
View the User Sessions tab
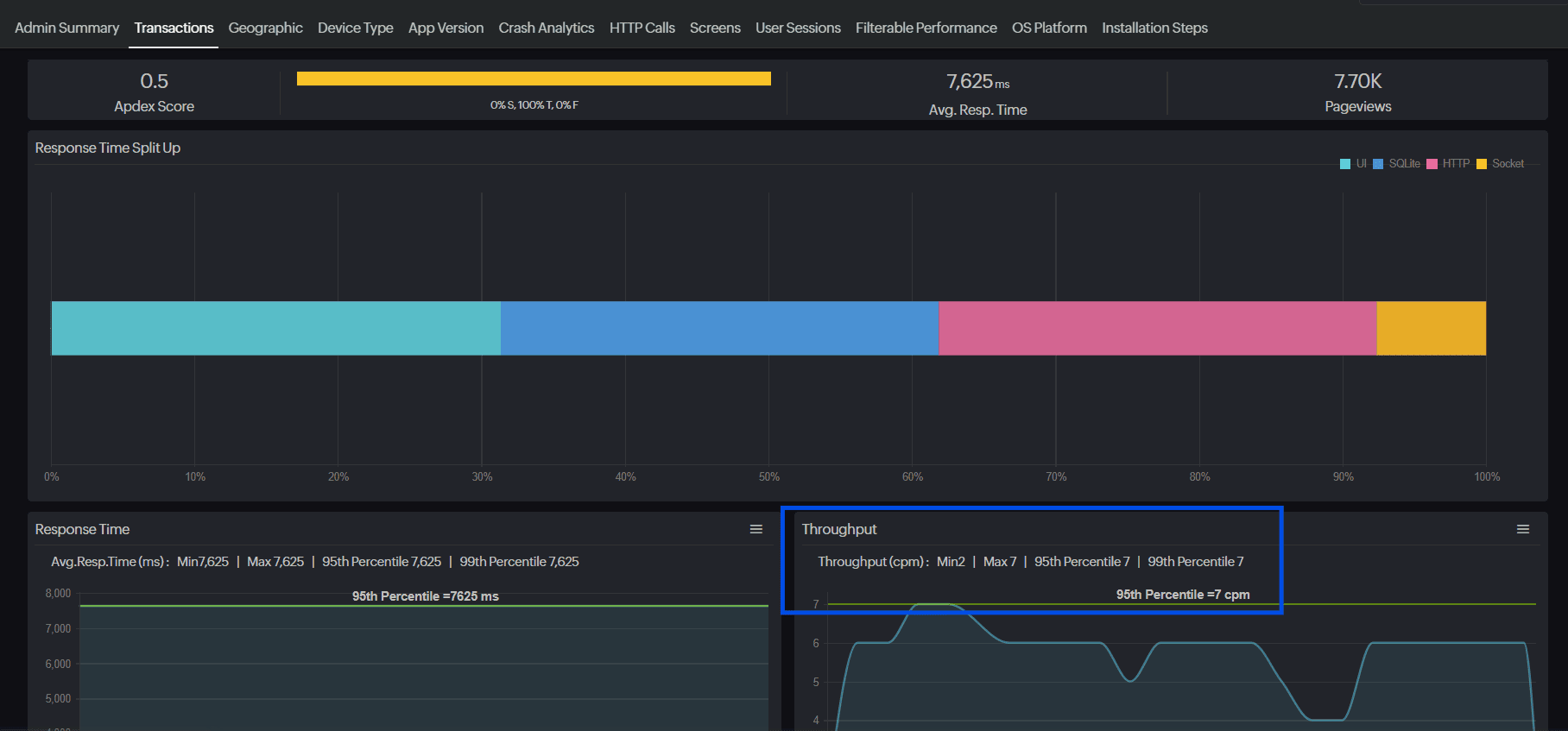pos(798,28)
